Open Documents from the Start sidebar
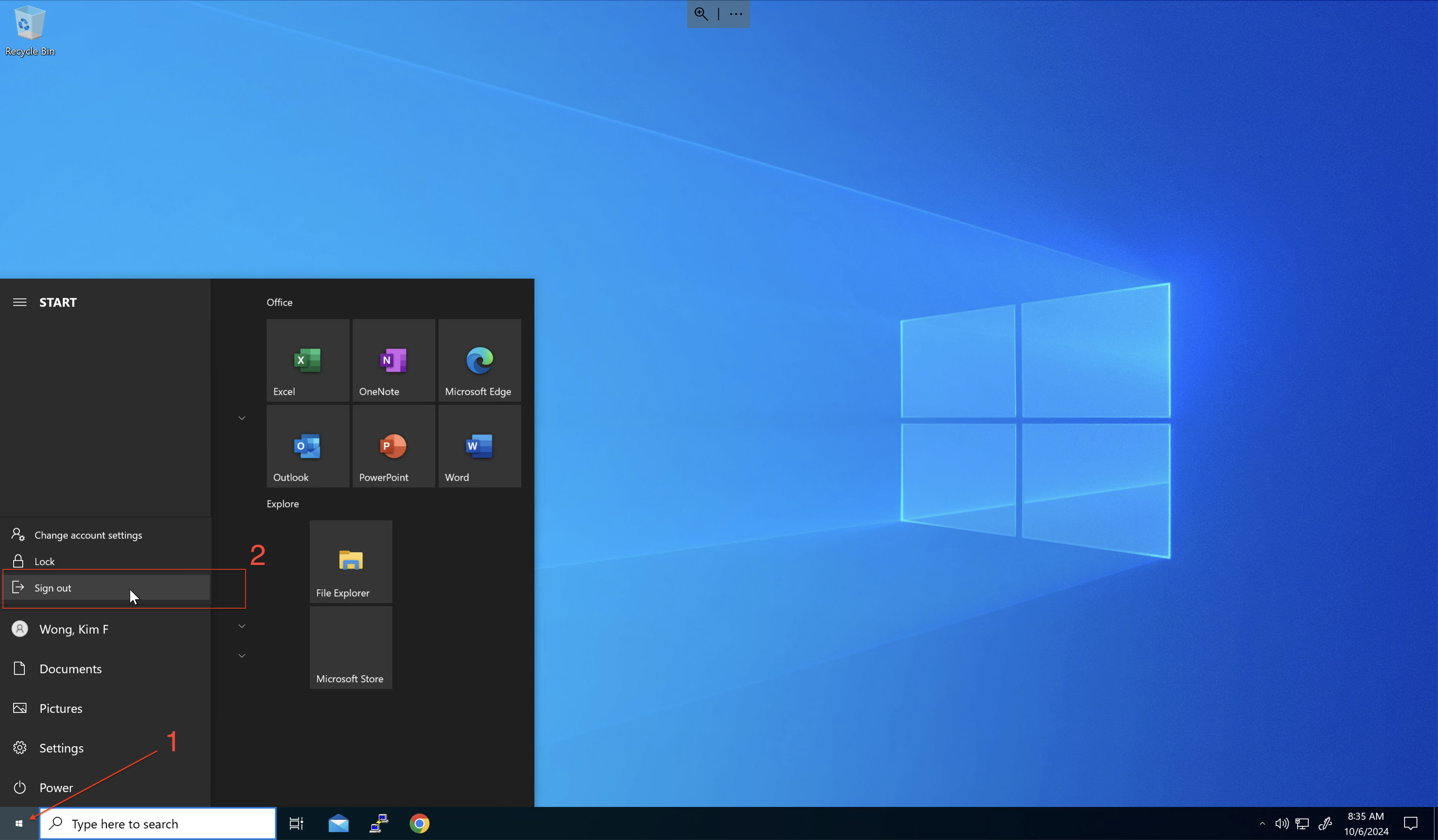1438x840 pixels. tap(105, 668)
